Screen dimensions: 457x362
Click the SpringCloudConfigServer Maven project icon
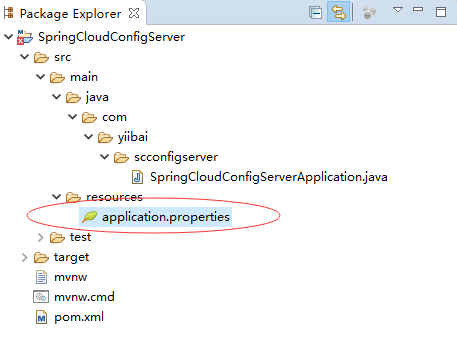[25, 37]
